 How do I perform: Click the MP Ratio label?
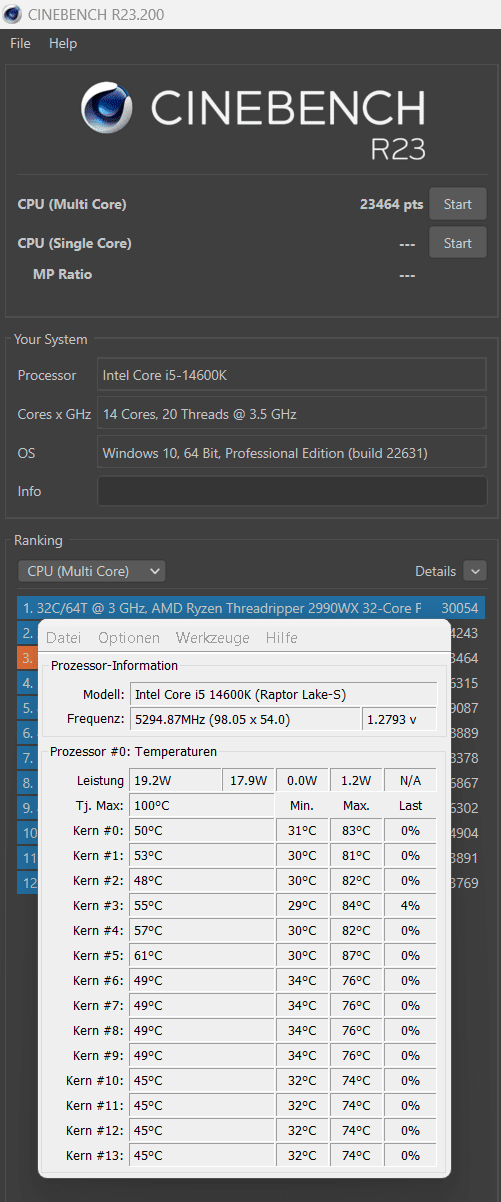point(62,274)
